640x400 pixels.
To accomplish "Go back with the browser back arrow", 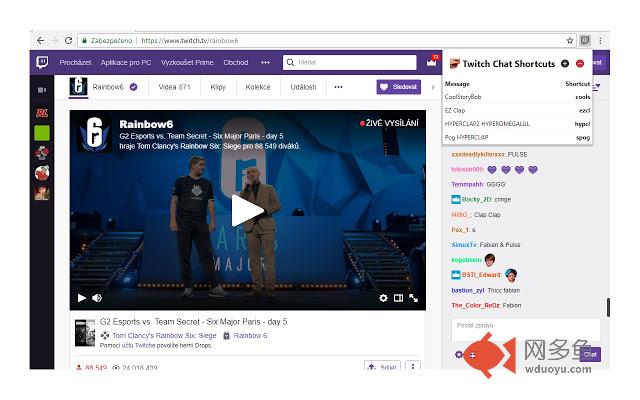I will coord(40,40).
